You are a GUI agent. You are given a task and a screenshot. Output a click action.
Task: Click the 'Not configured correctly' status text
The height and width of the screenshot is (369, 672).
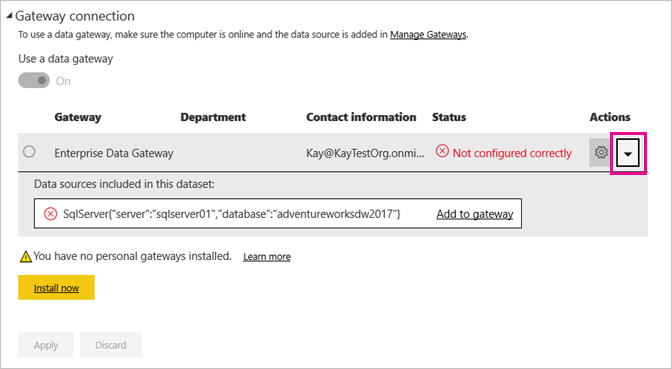(512, 153)
